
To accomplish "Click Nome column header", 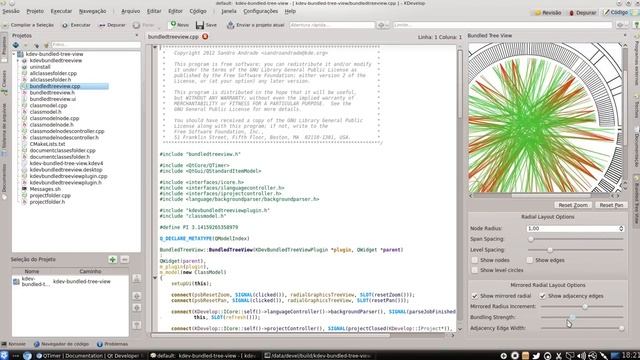I will click(32, 271).
